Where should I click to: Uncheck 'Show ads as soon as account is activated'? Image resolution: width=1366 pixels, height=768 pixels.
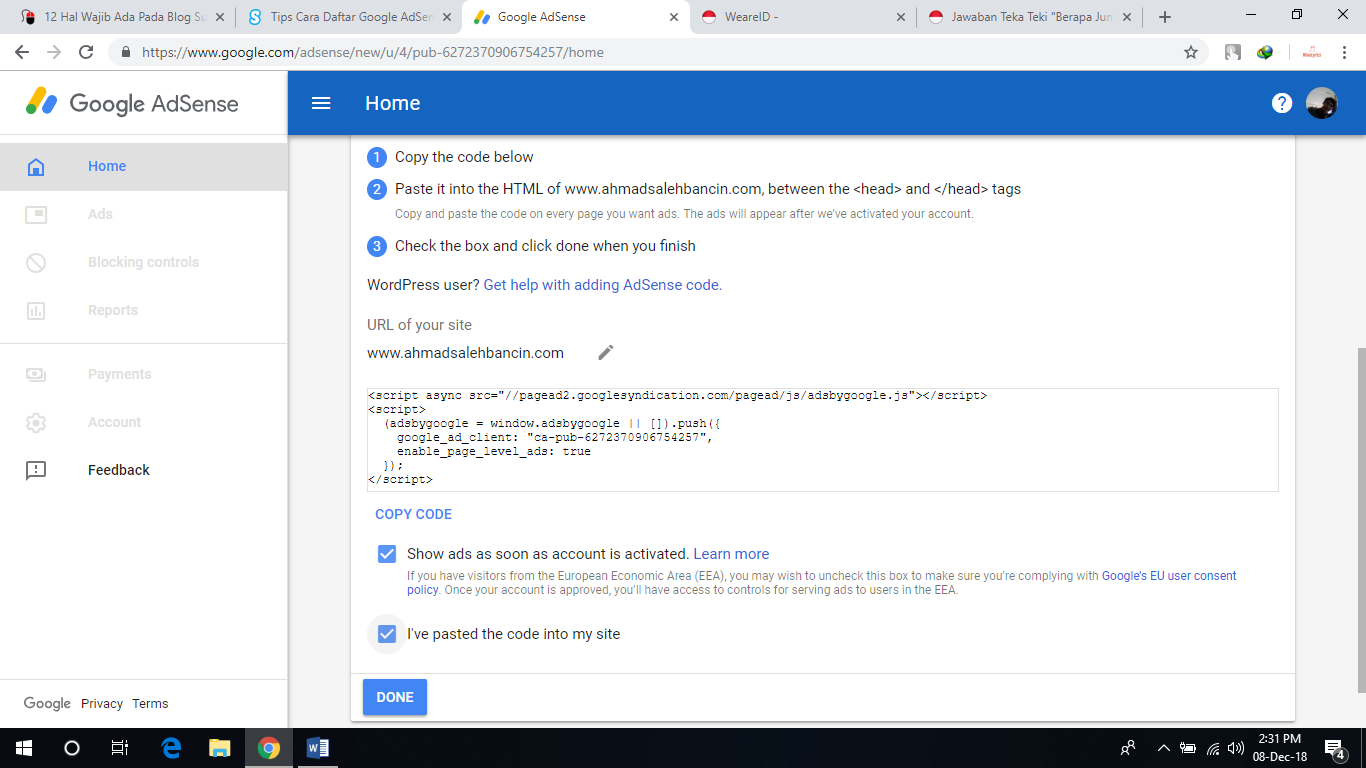[x=386, y=552]
